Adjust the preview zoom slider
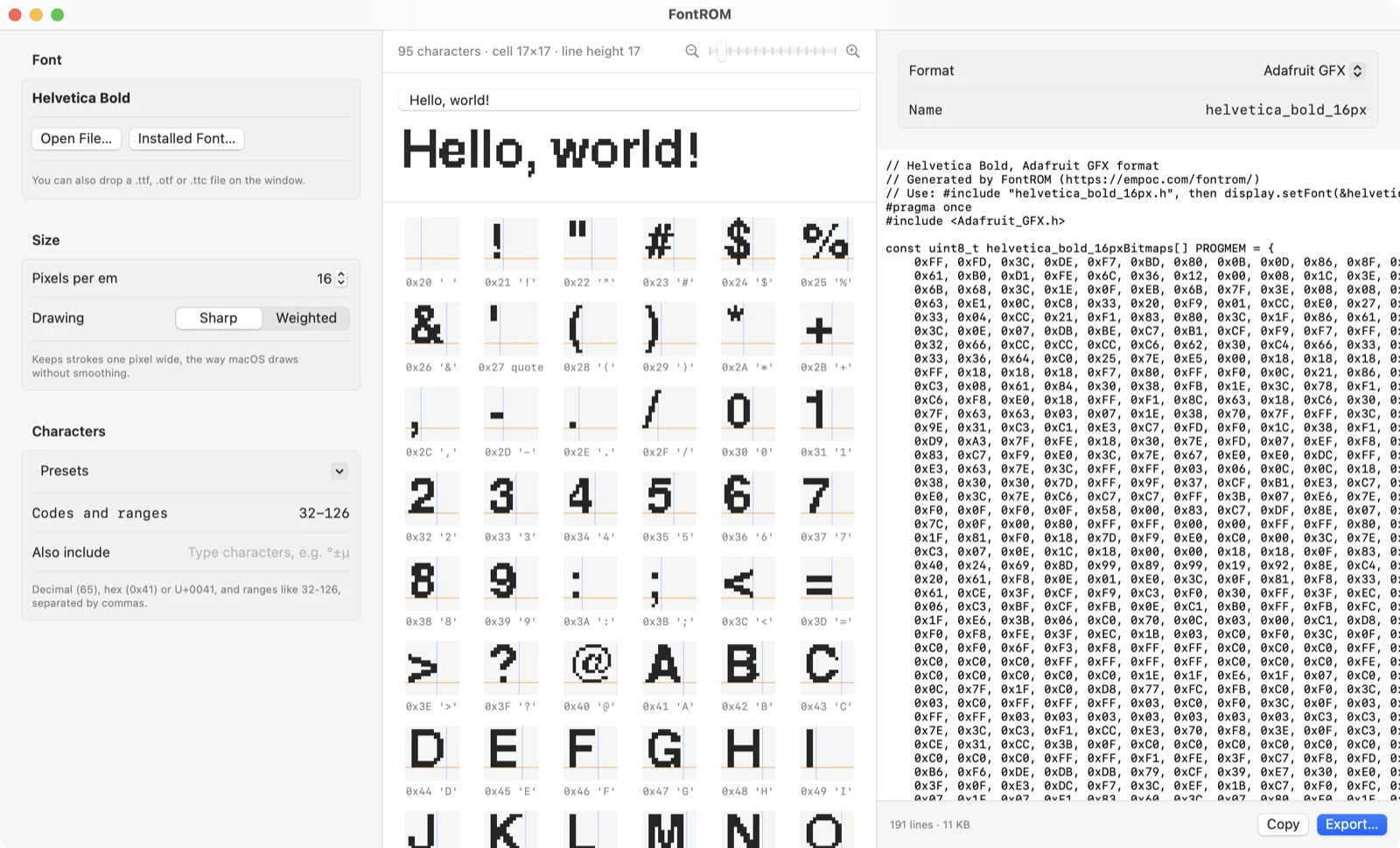 (x=773, y=52)
